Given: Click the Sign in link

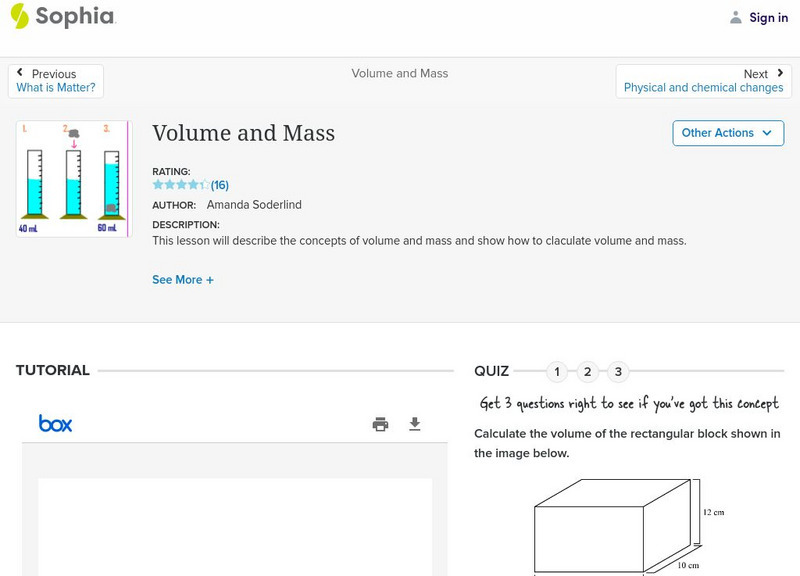Looking at the screenshot, I should (768, 17).
